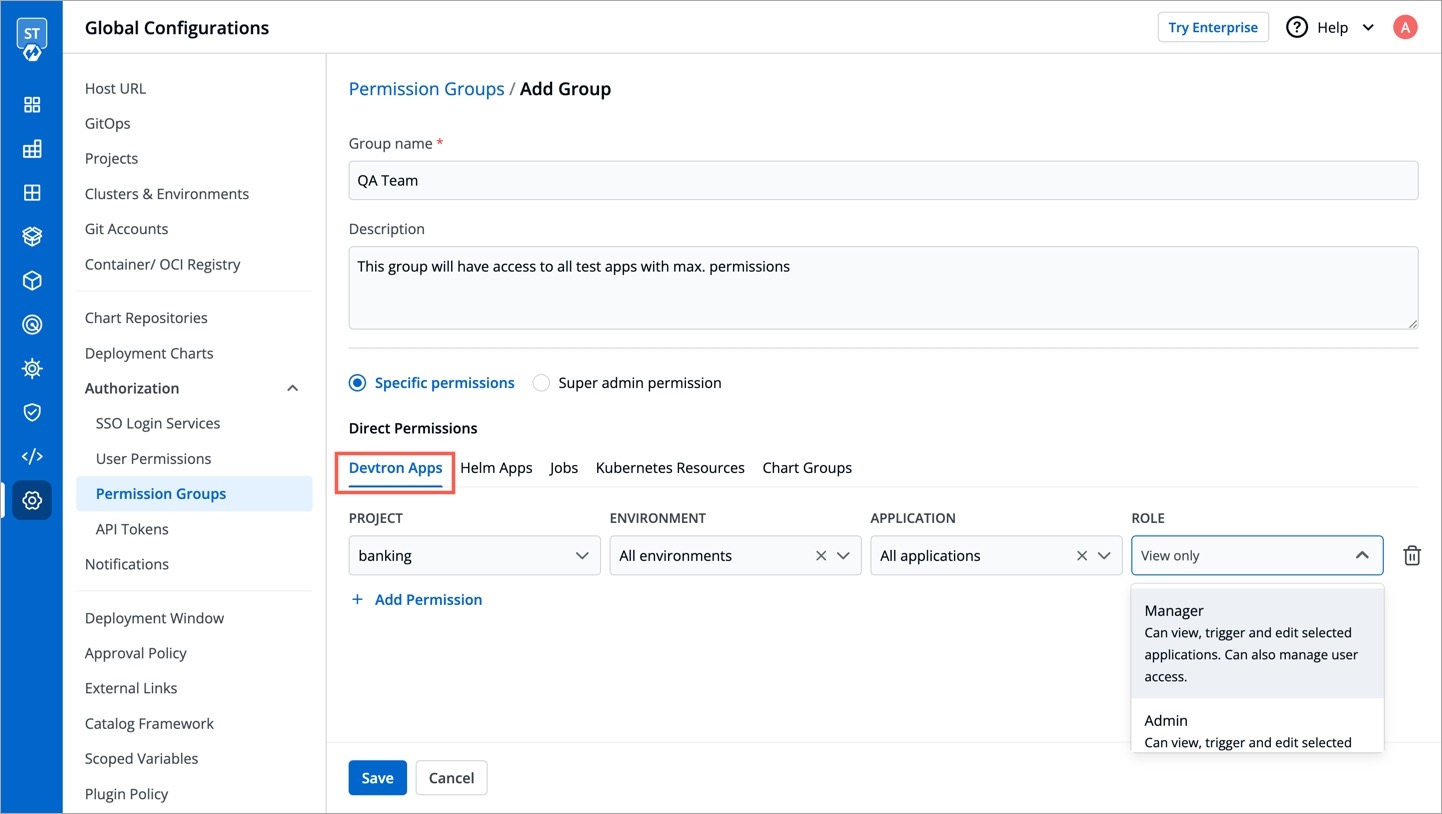Go back via Permission Groups breadcrumb link
The width and height of the screenshot is (1442, 814).
point(426,89)
